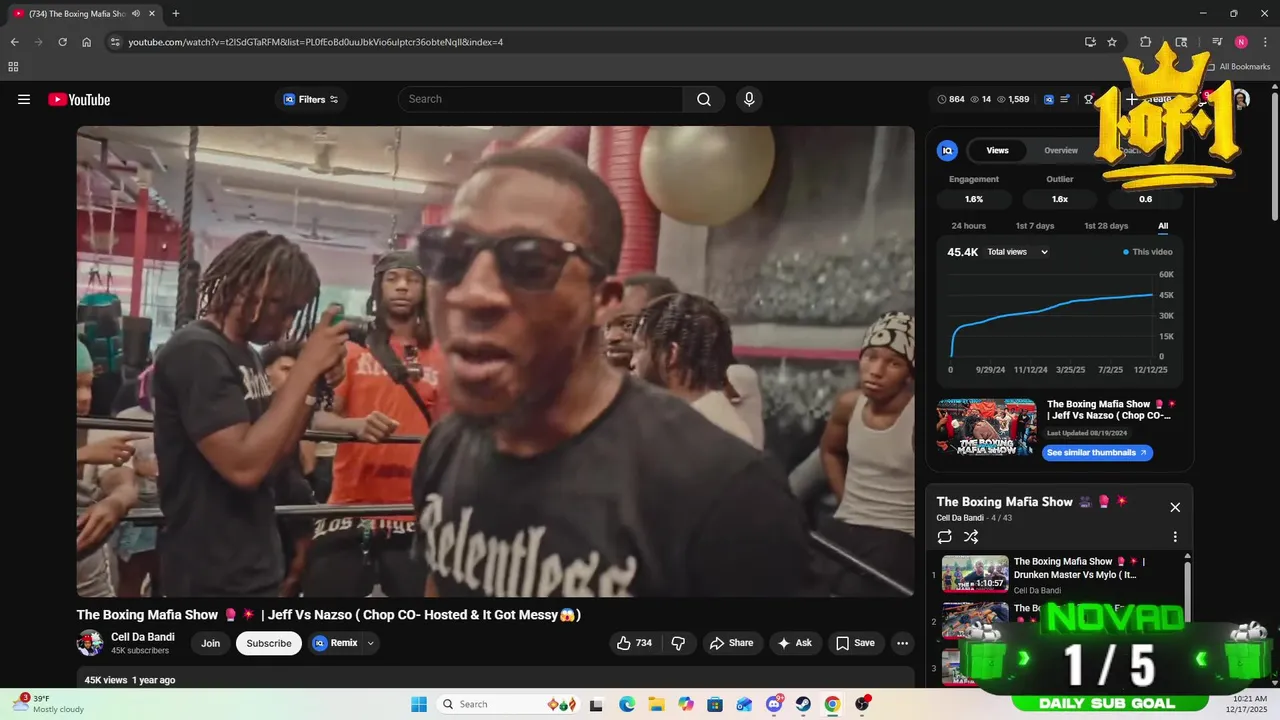
Task: Open File Explorer from taskbar
Action: 656,704
